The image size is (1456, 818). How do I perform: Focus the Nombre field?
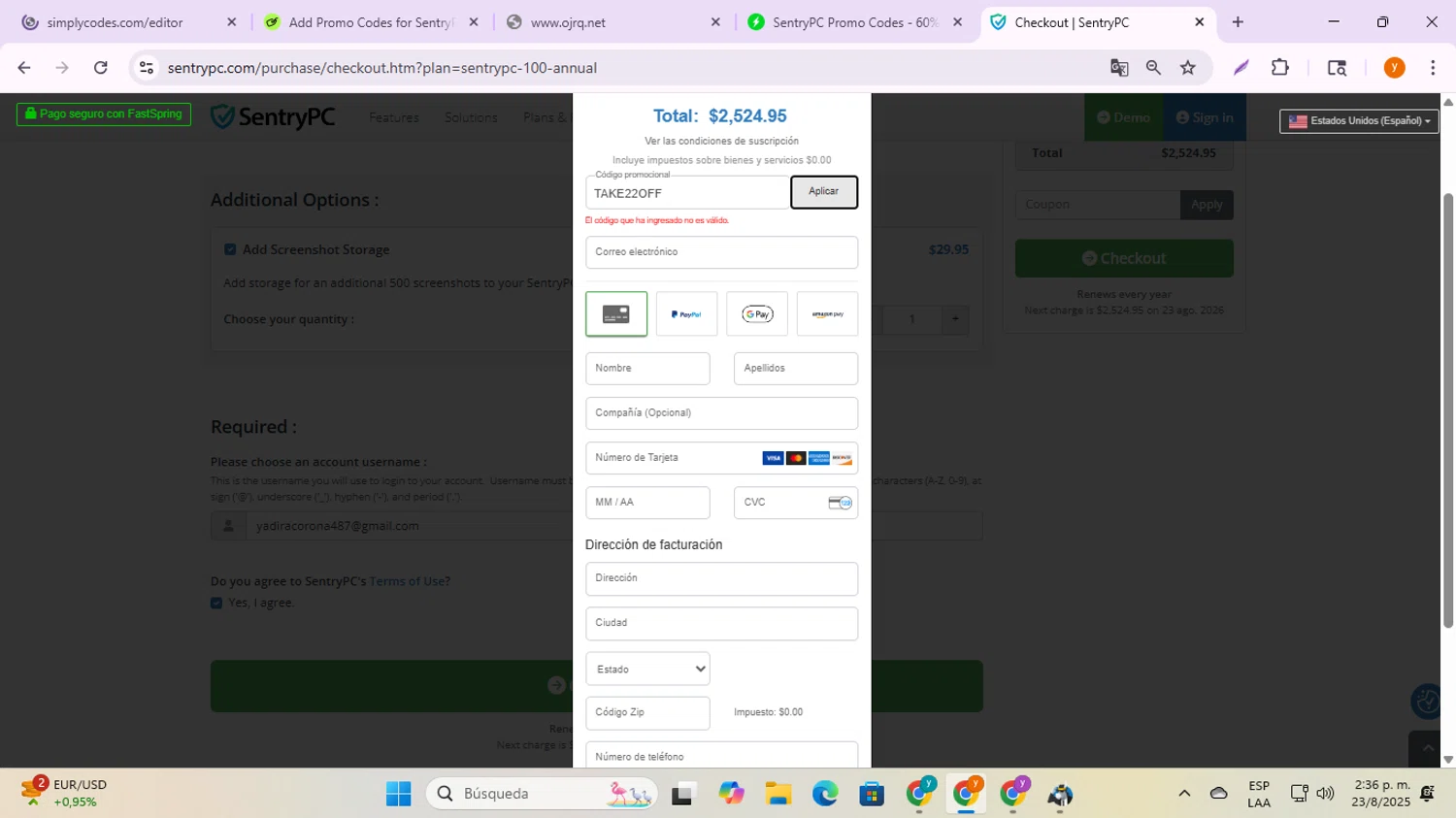click(647, 369)
